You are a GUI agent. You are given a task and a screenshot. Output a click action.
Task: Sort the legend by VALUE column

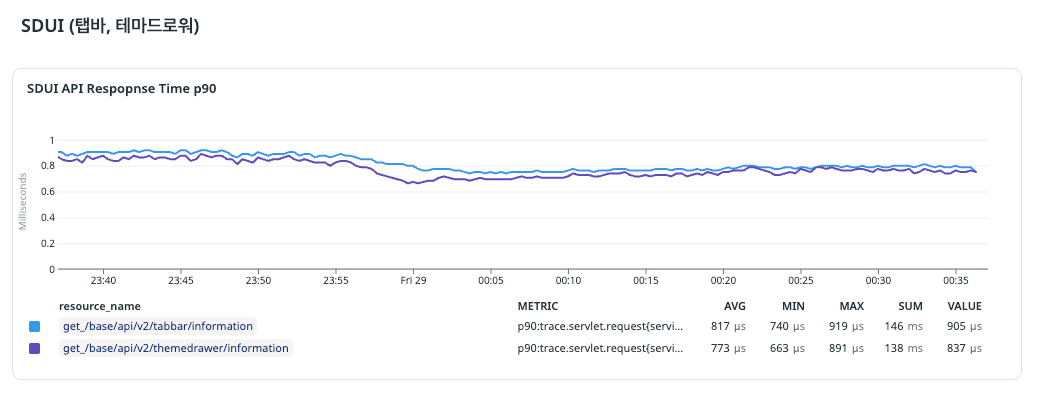965,306
